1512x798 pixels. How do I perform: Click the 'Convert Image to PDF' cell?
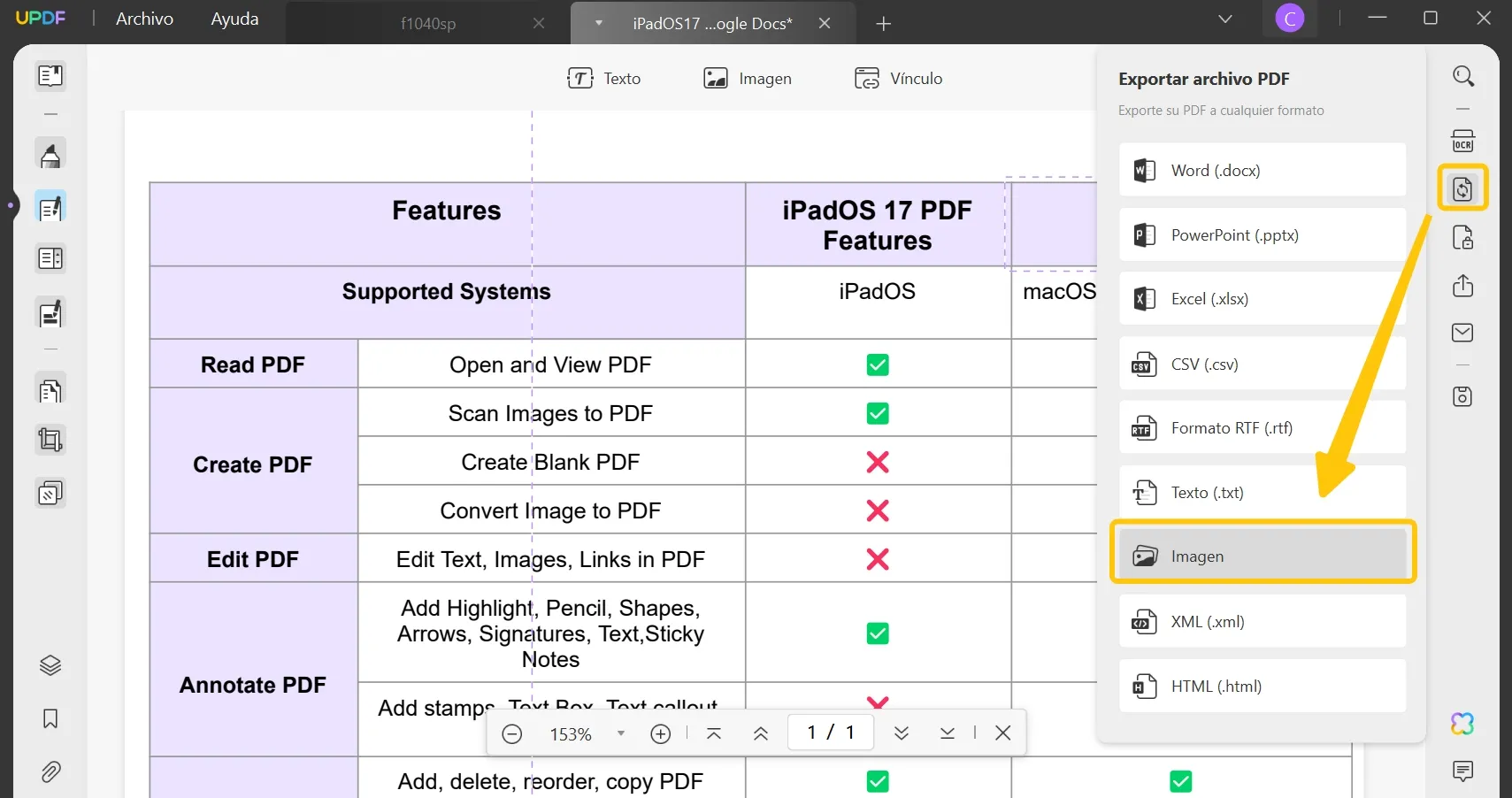(550, 510)
